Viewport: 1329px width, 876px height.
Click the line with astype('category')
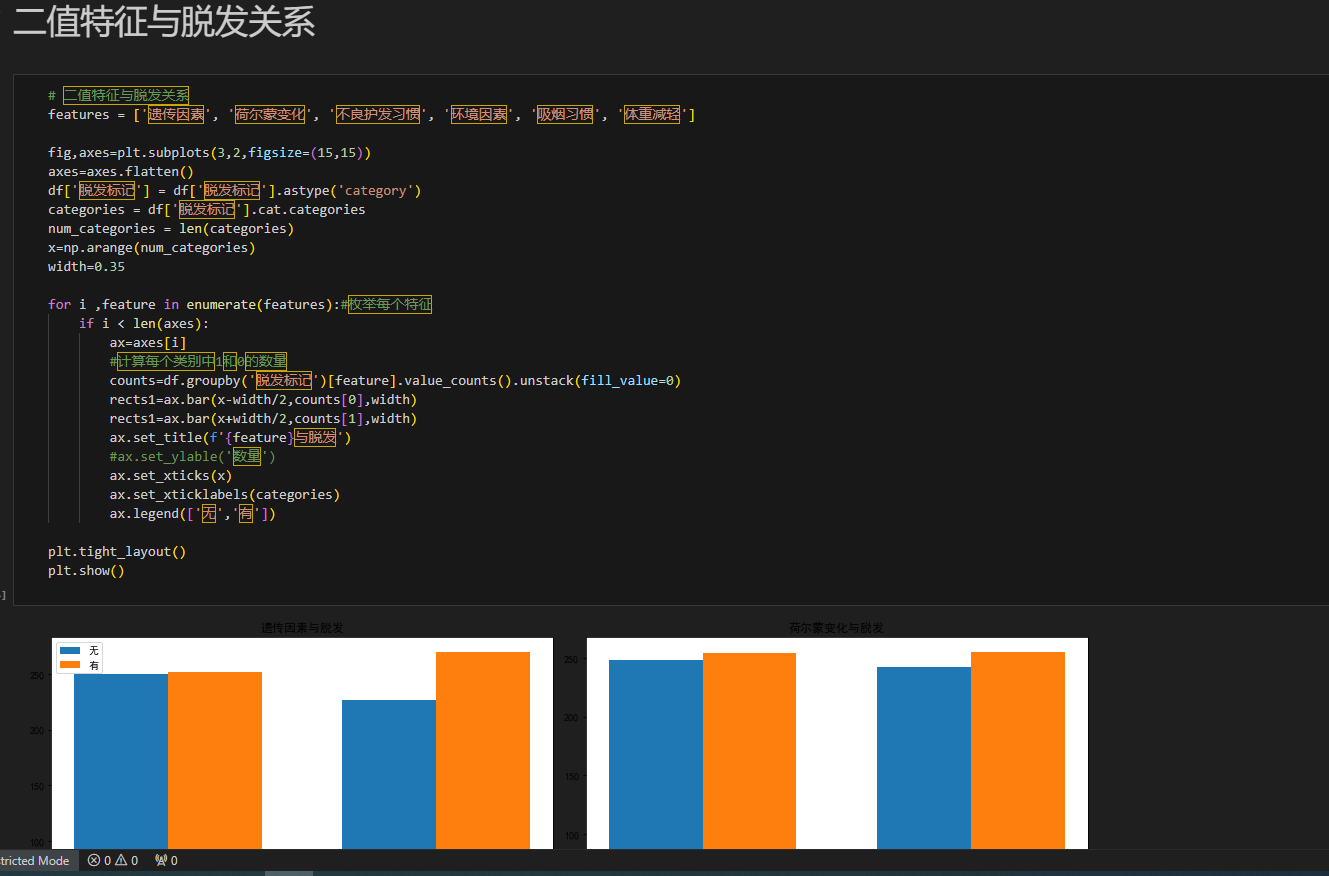pyautogui.click(x=234, y=190)
